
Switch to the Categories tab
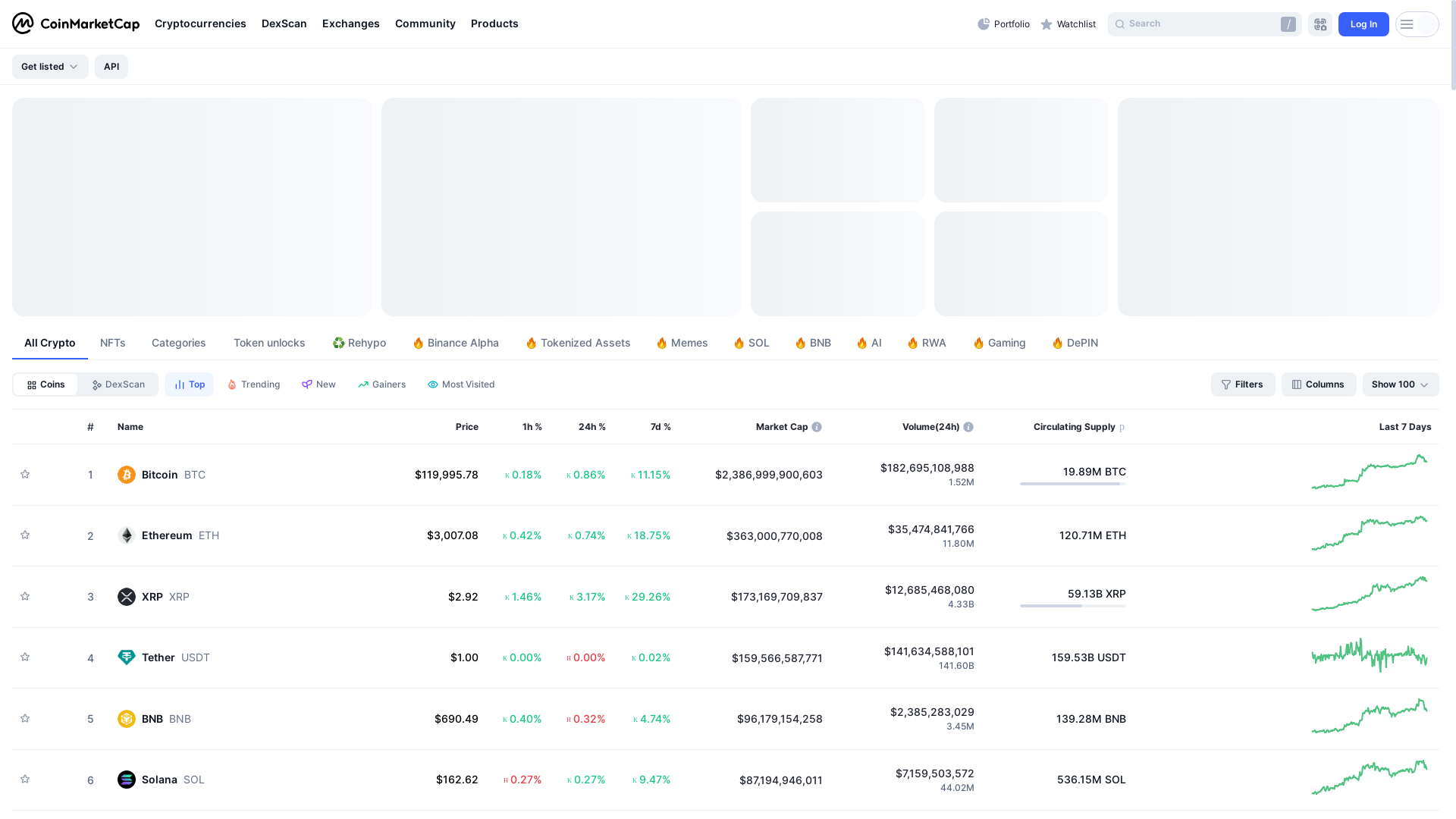point(179,343)
